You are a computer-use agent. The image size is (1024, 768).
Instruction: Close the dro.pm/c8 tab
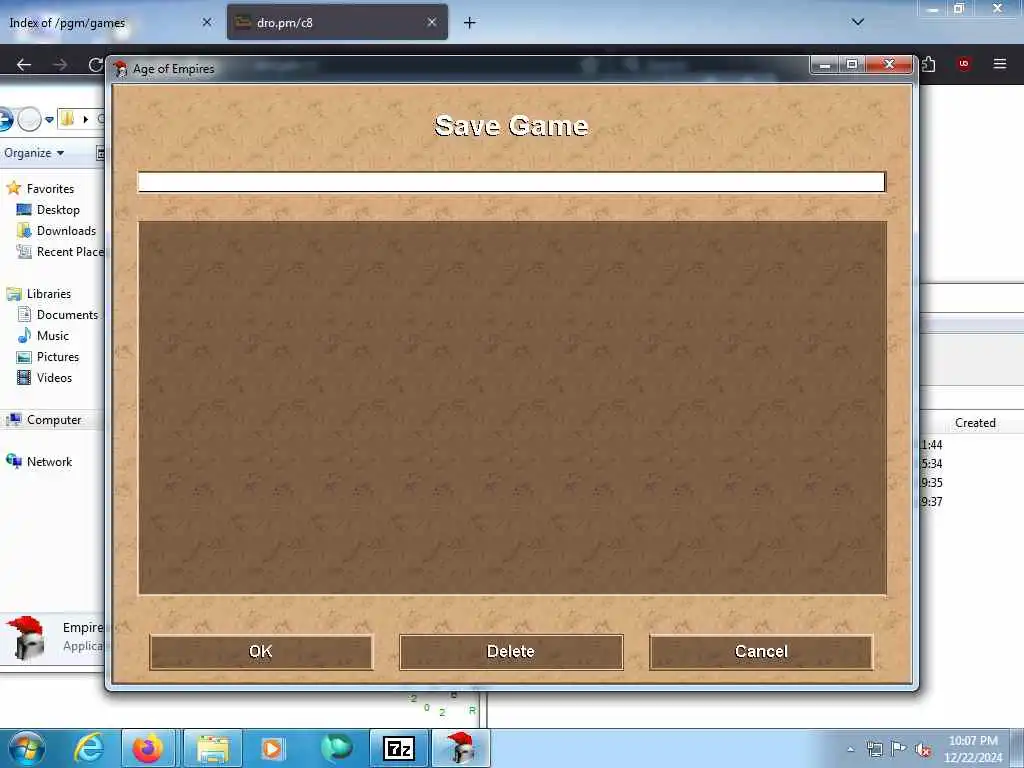click(x=432, y=22)
